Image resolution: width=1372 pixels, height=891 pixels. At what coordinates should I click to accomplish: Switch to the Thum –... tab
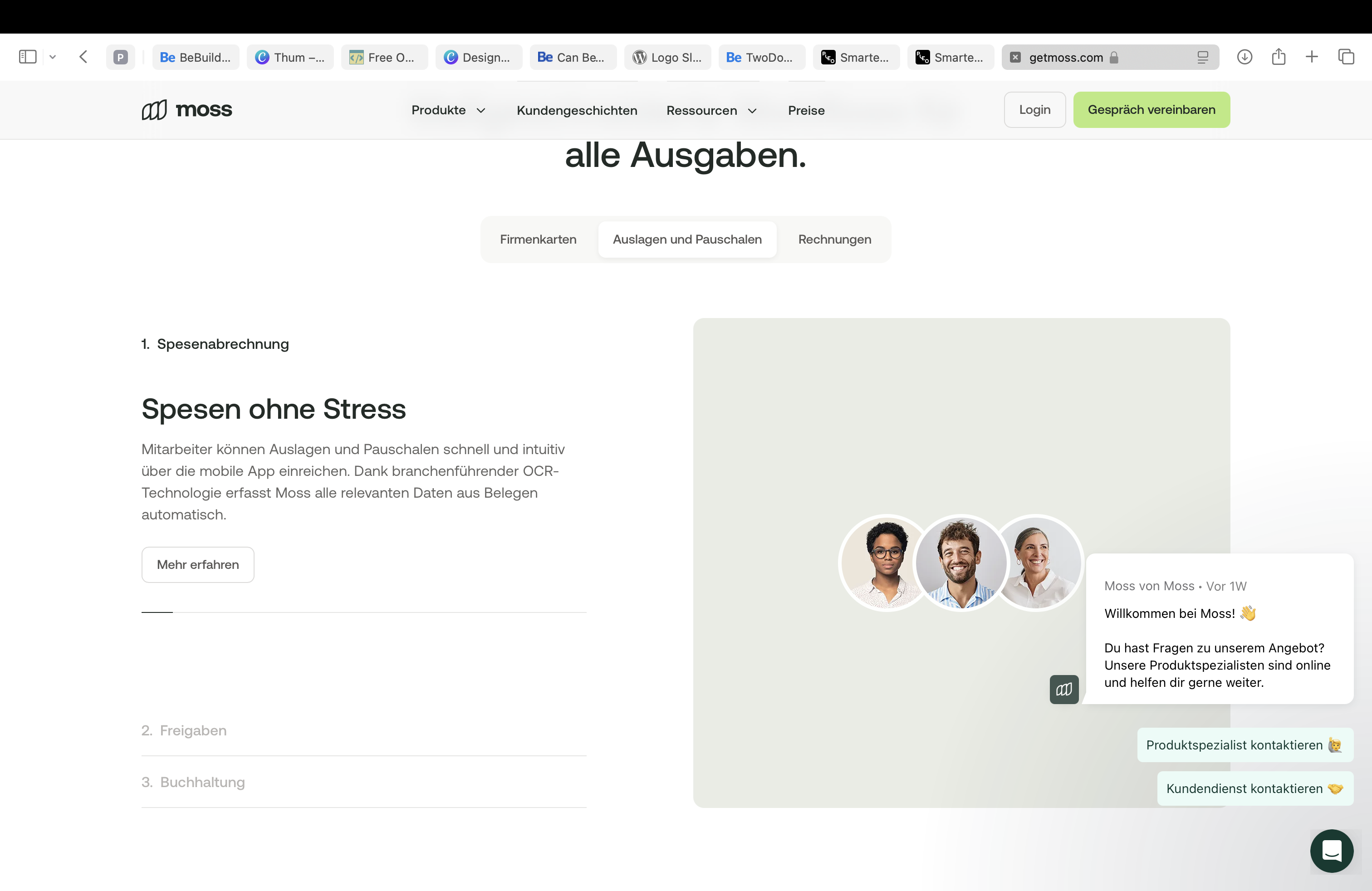point(290,57)
